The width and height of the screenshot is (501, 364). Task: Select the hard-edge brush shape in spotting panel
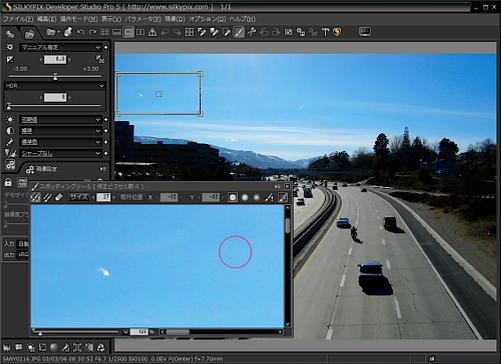pos(233,197)
